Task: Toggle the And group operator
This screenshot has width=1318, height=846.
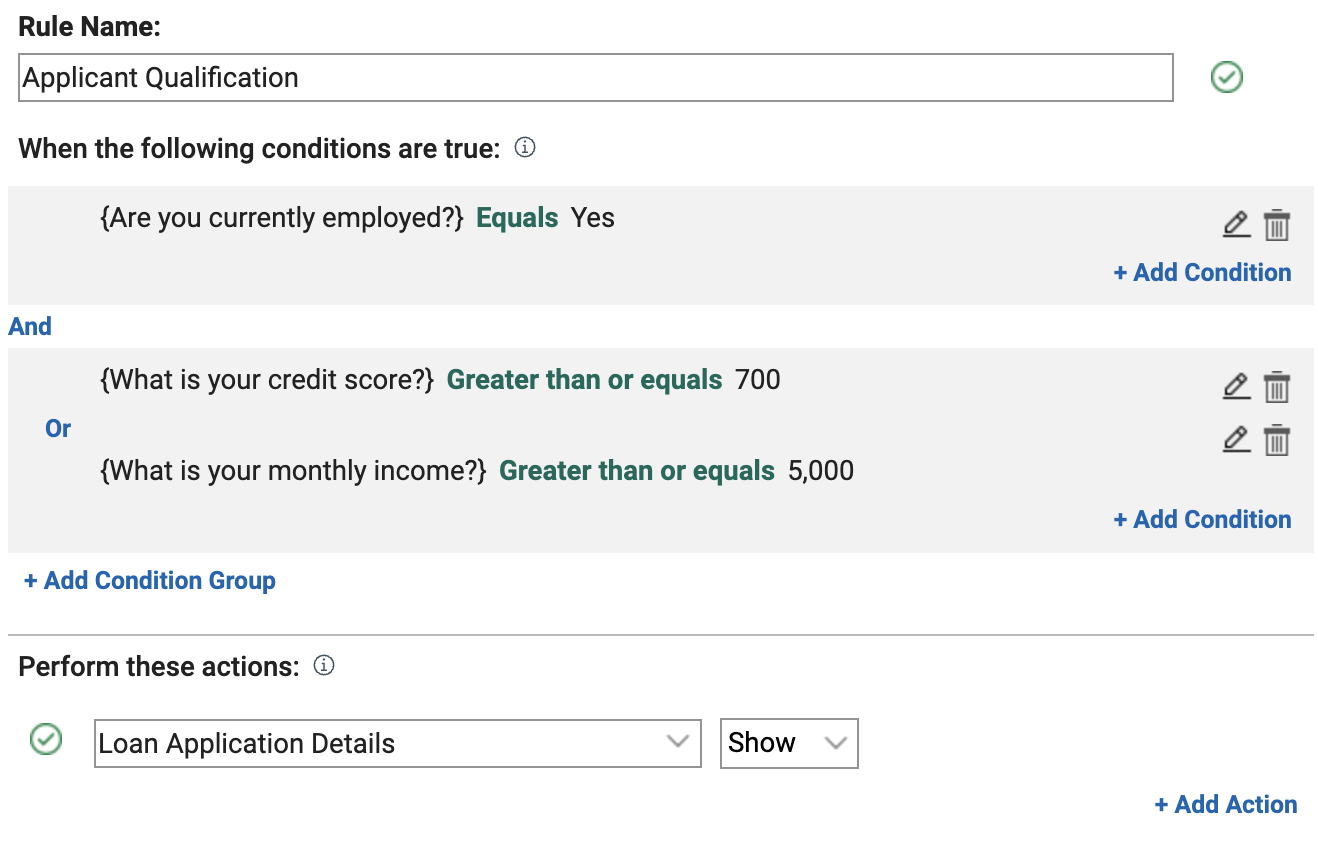Action: coord(30,326)
